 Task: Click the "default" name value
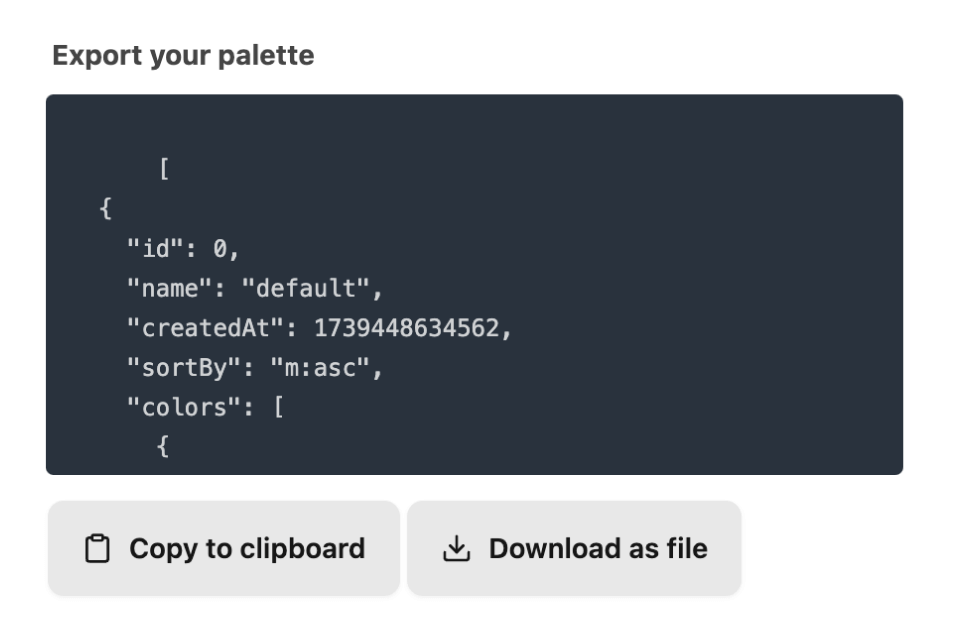(x=306, y=288)
